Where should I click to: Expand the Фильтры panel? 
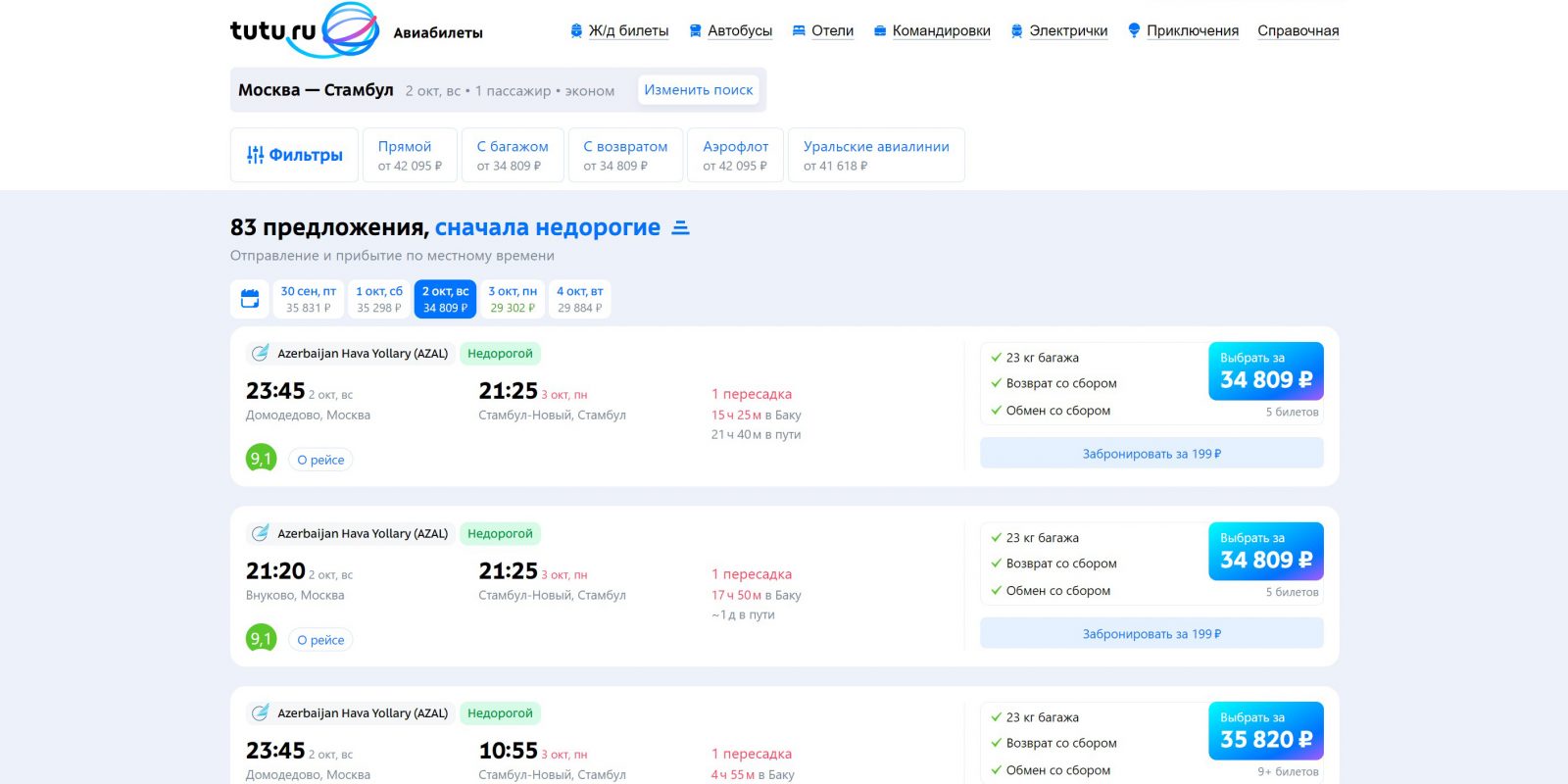[x=295, y=155]
